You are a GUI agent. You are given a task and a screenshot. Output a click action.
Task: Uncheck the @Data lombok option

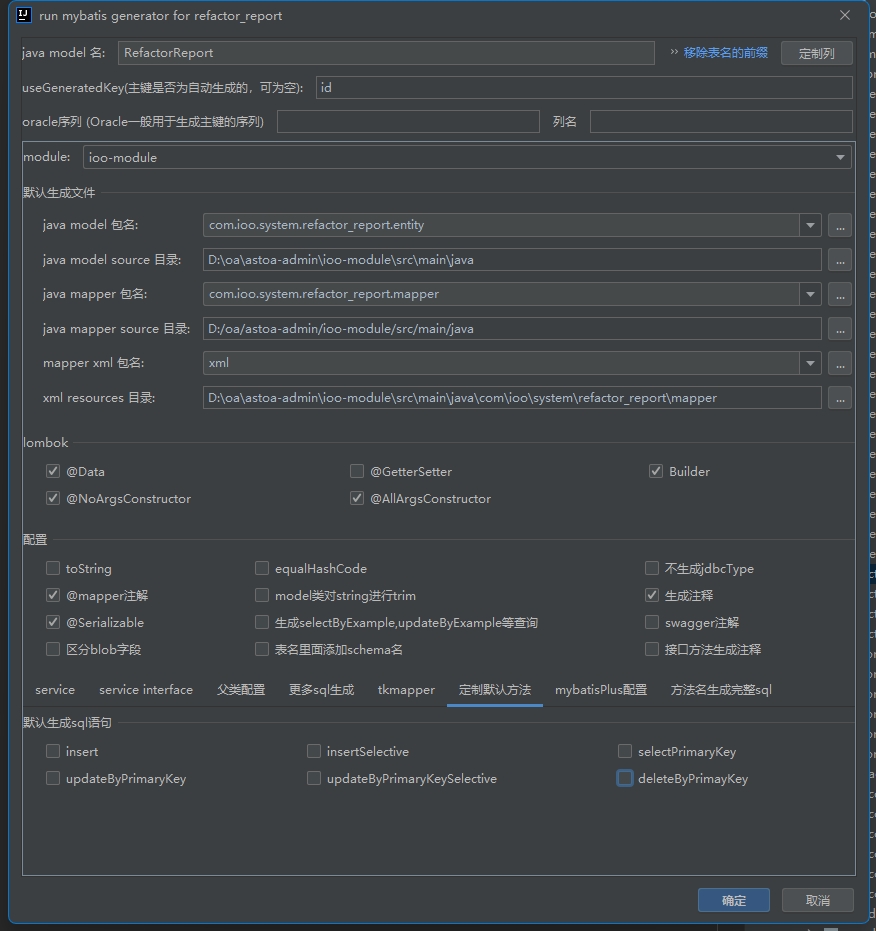point(53,471)
